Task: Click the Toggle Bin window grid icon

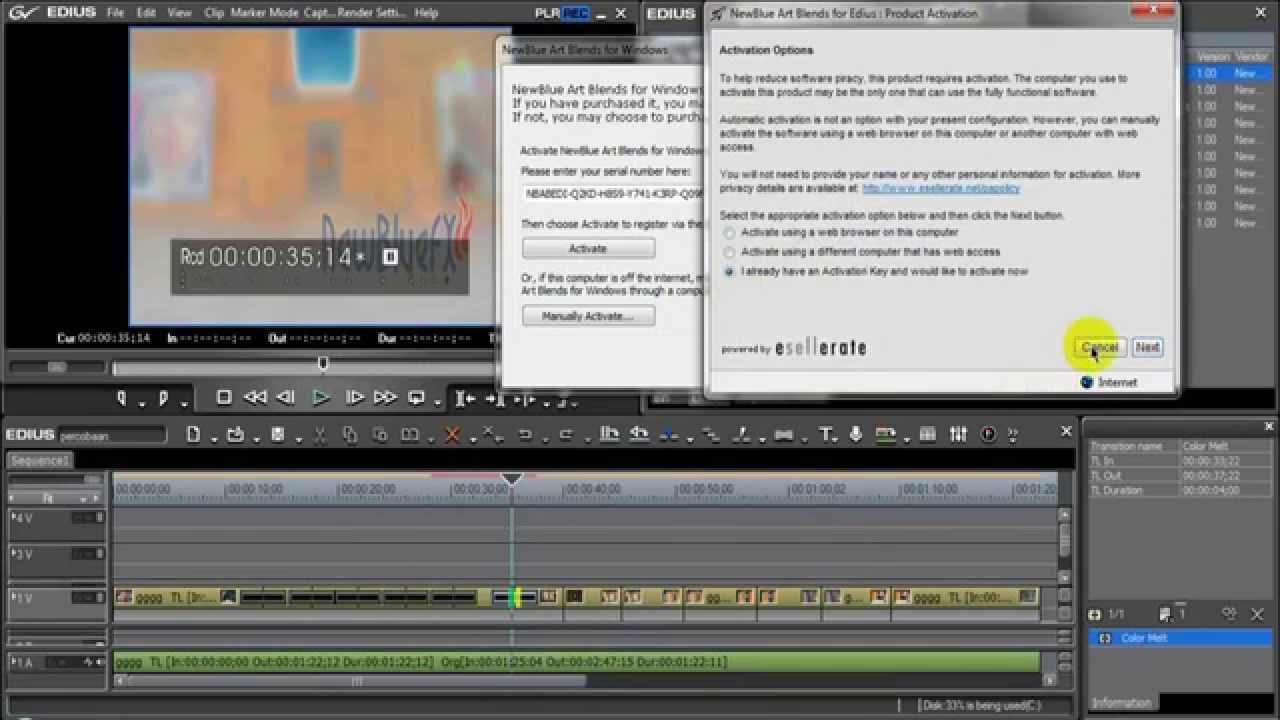Action: coord(928,434)
